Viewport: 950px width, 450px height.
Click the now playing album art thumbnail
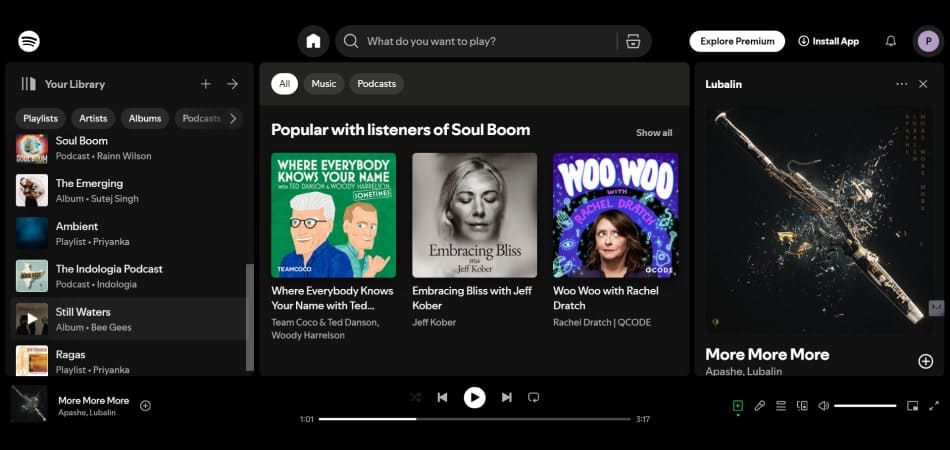(x=28, y=404)
